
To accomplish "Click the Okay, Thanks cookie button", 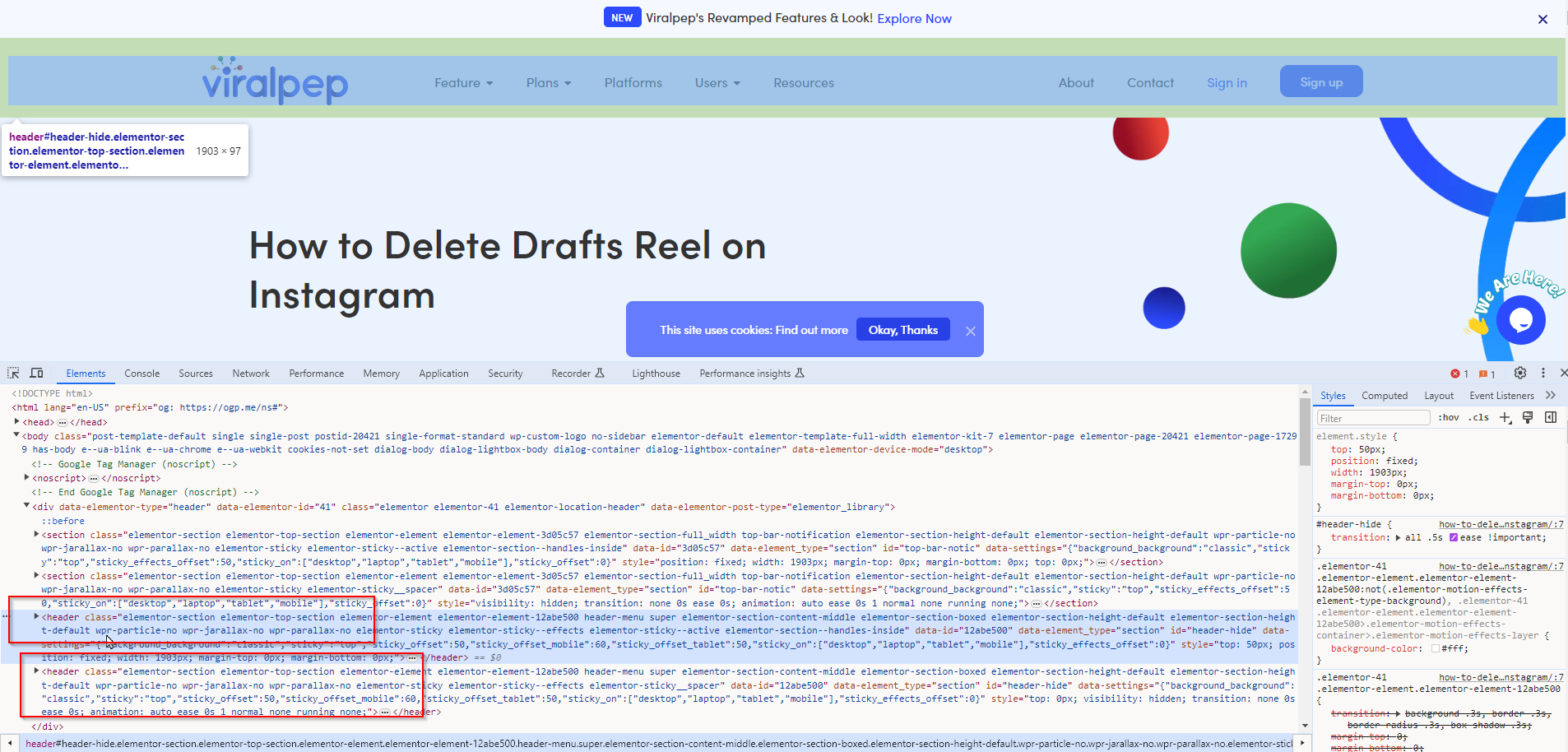I will pyautogui.click(x=902, y=330).
